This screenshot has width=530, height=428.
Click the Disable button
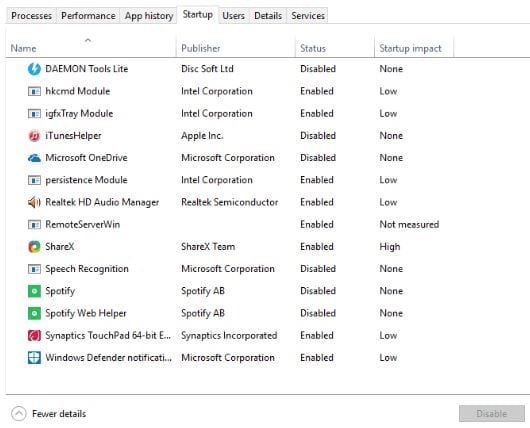(x=491, y=413)
